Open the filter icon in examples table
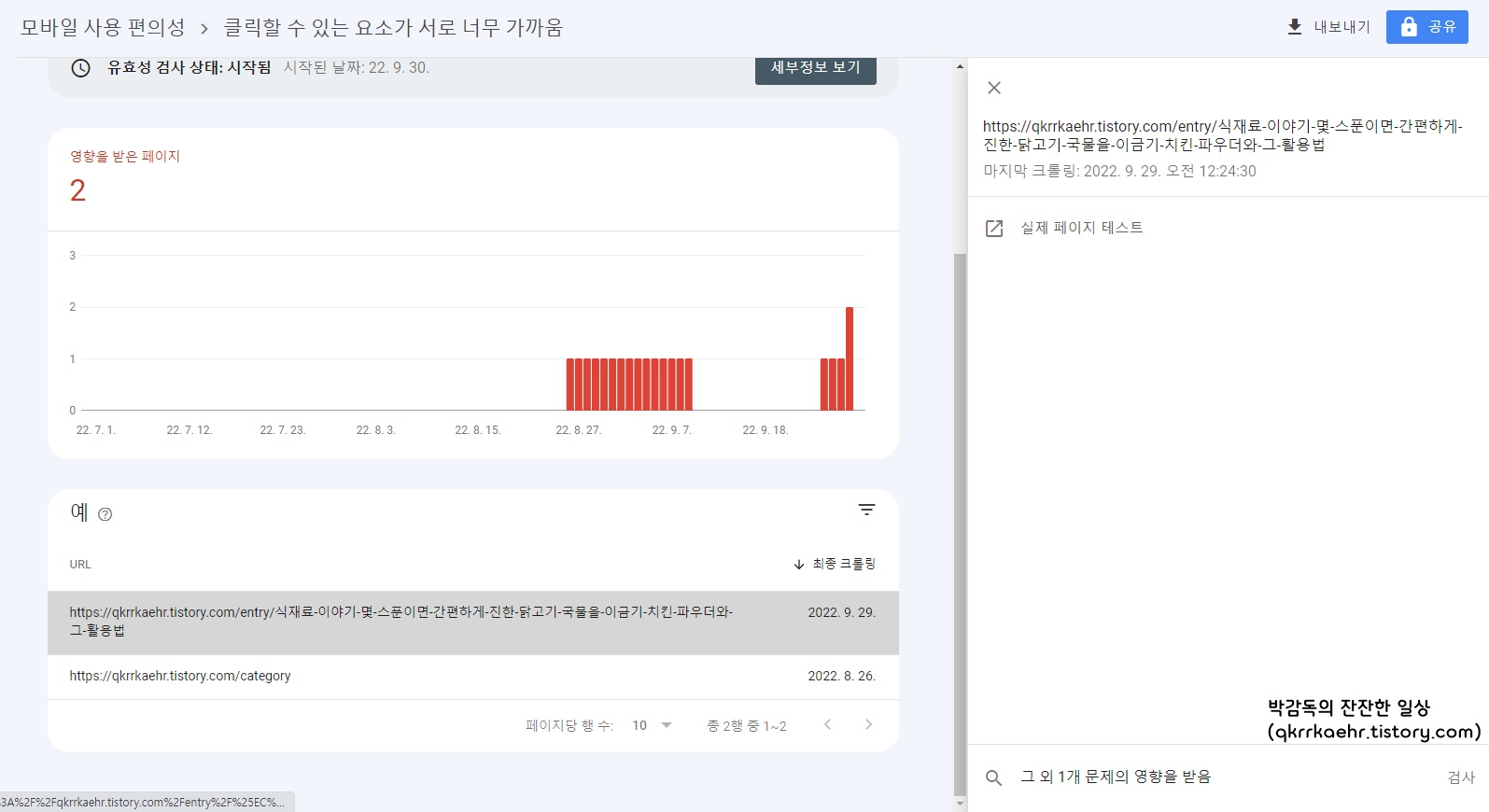This screenshot has width=1489, height=812. (866, 510)
